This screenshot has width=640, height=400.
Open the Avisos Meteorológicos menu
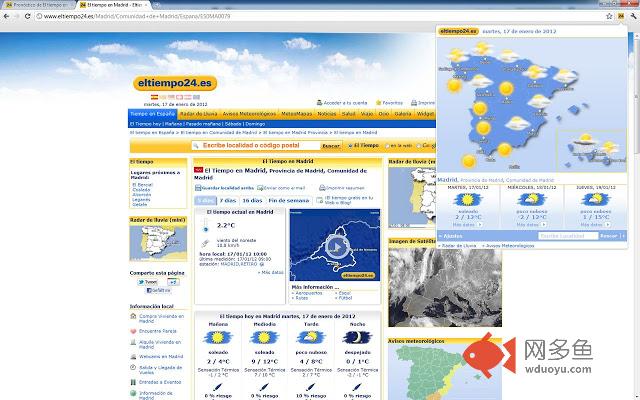pos(249,114)
